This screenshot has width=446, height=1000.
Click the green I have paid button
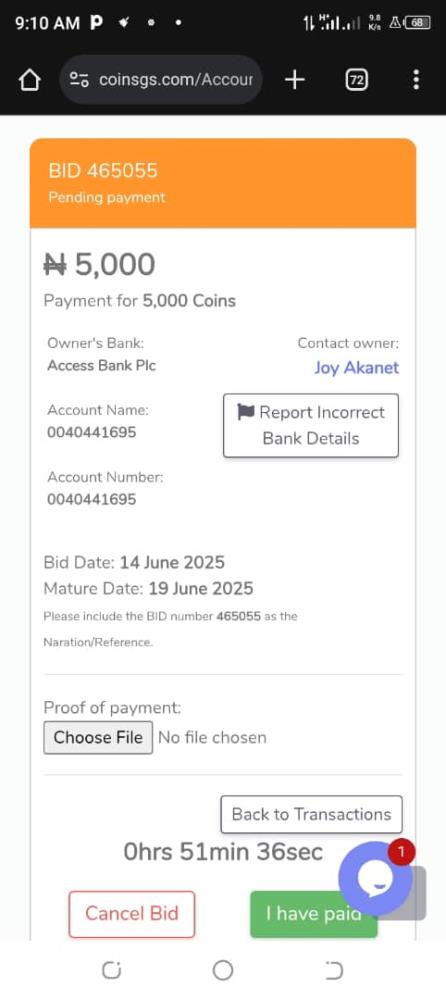[313, 914]
